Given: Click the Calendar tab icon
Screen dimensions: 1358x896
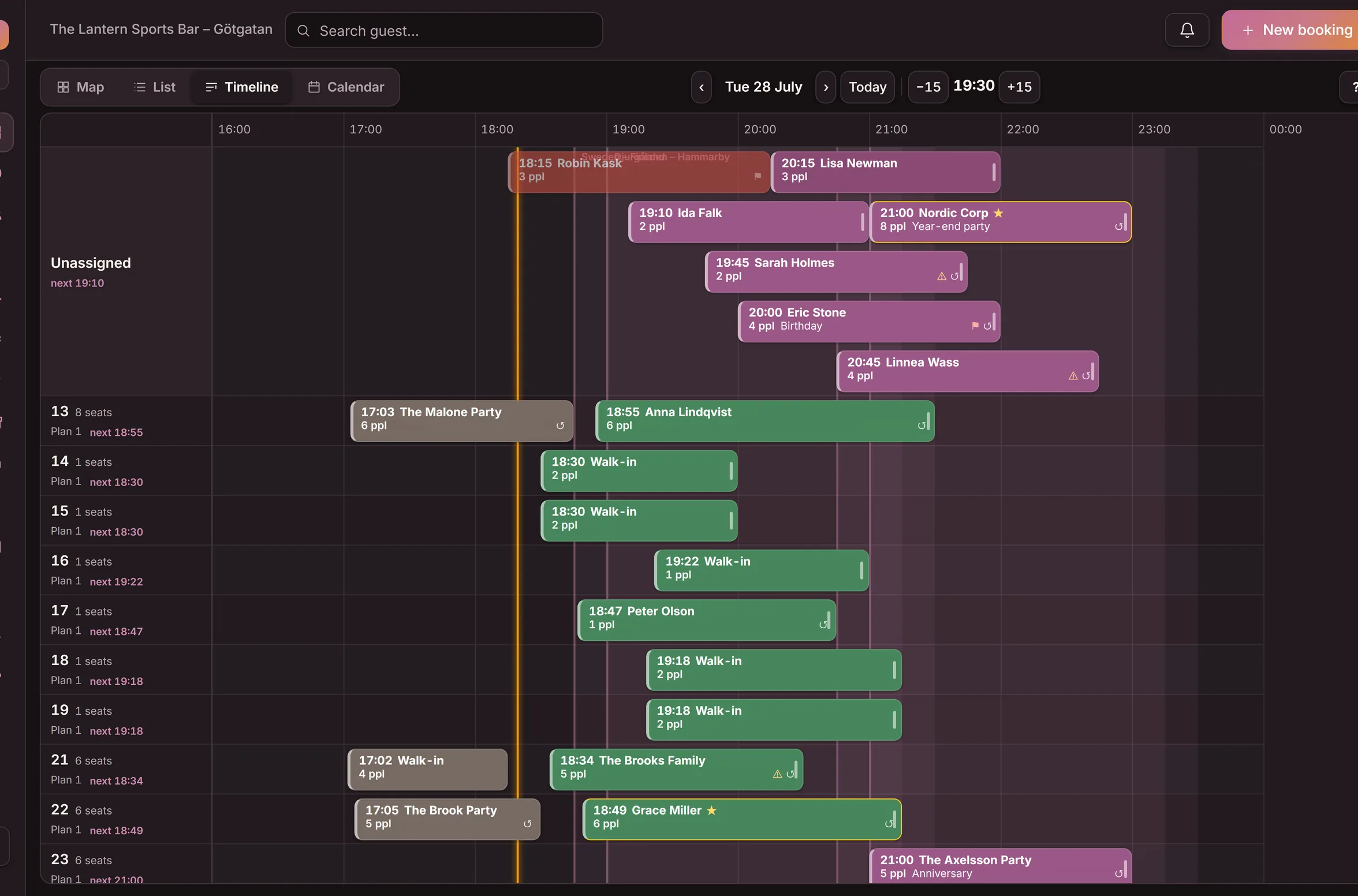Looking at the screenshot, I should point(314,87).
